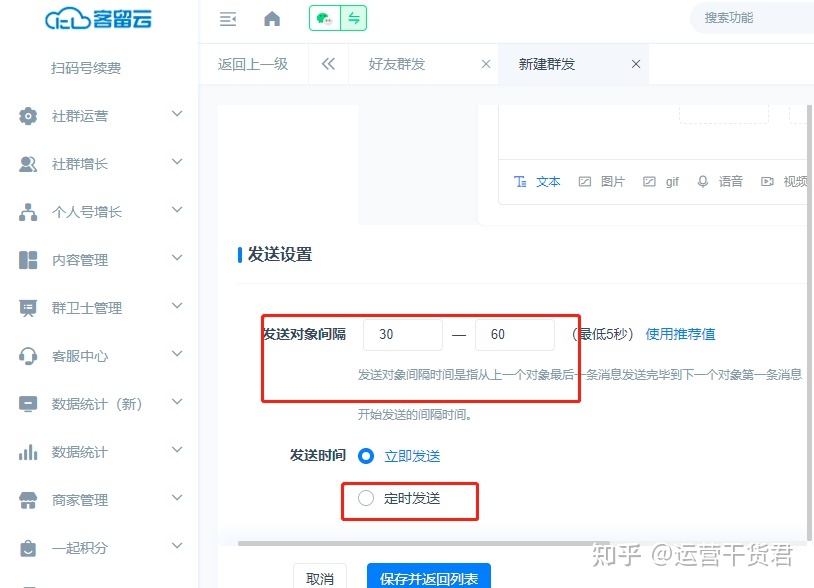This screenshot has width=814, height=588.
Task: Open 内容管理 in the sidebar
Action: pos(80,260)
